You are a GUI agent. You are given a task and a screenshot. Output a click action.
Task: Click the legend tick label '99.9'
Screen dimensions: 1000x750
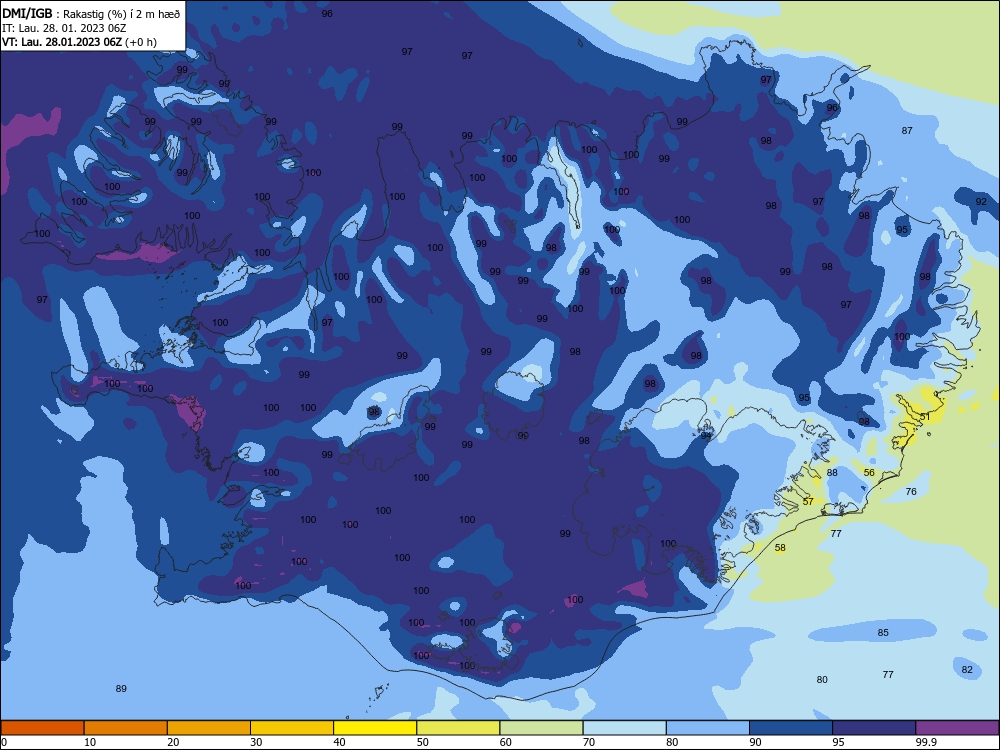[x=926, y=742]
